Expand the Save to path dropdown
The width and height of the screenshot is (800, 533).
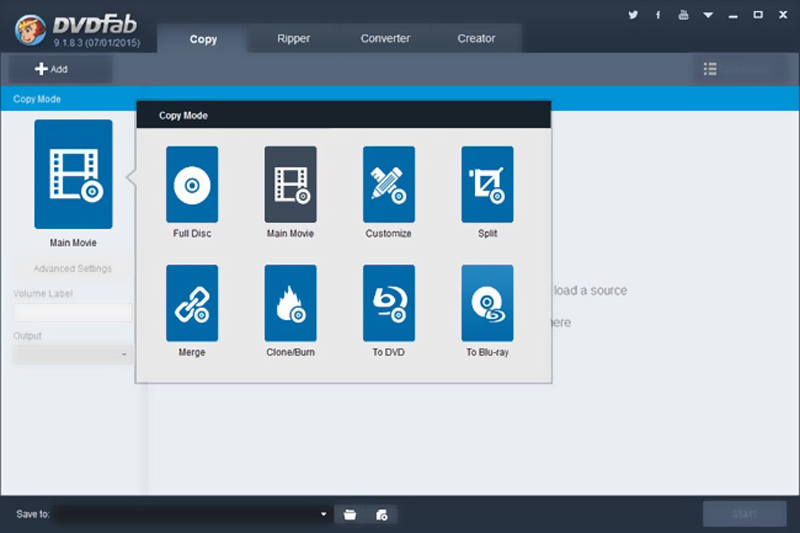point(323,514)
